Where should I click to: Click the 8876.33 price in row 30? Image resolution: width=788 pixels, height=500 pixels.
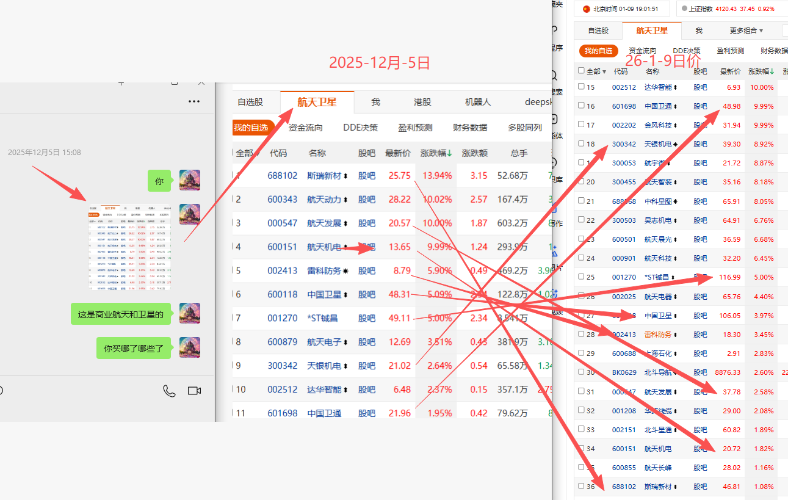click(x=728, y=373)
